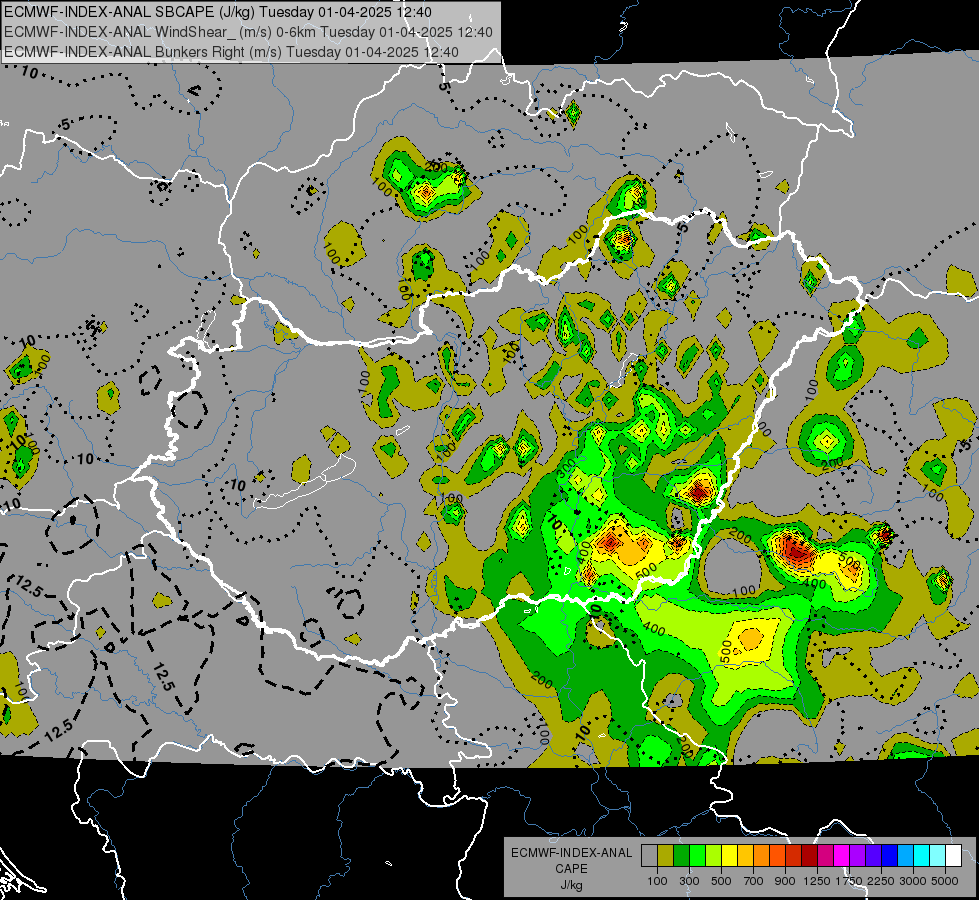Select the pure blue legend swatch
The height and width of the screenshot is (900, 979).
point(890,856)
